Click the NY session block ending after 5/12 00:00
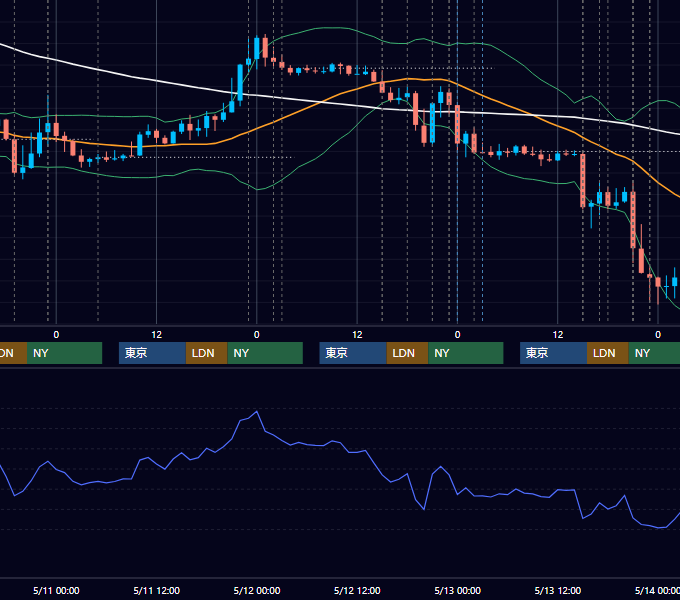680x600 pixels. 265,353
